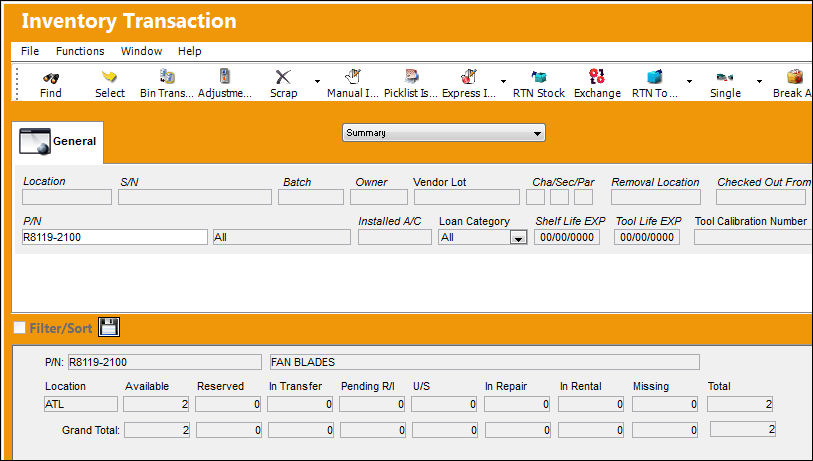Click the Available value for ATL

(x=156, y=404)
